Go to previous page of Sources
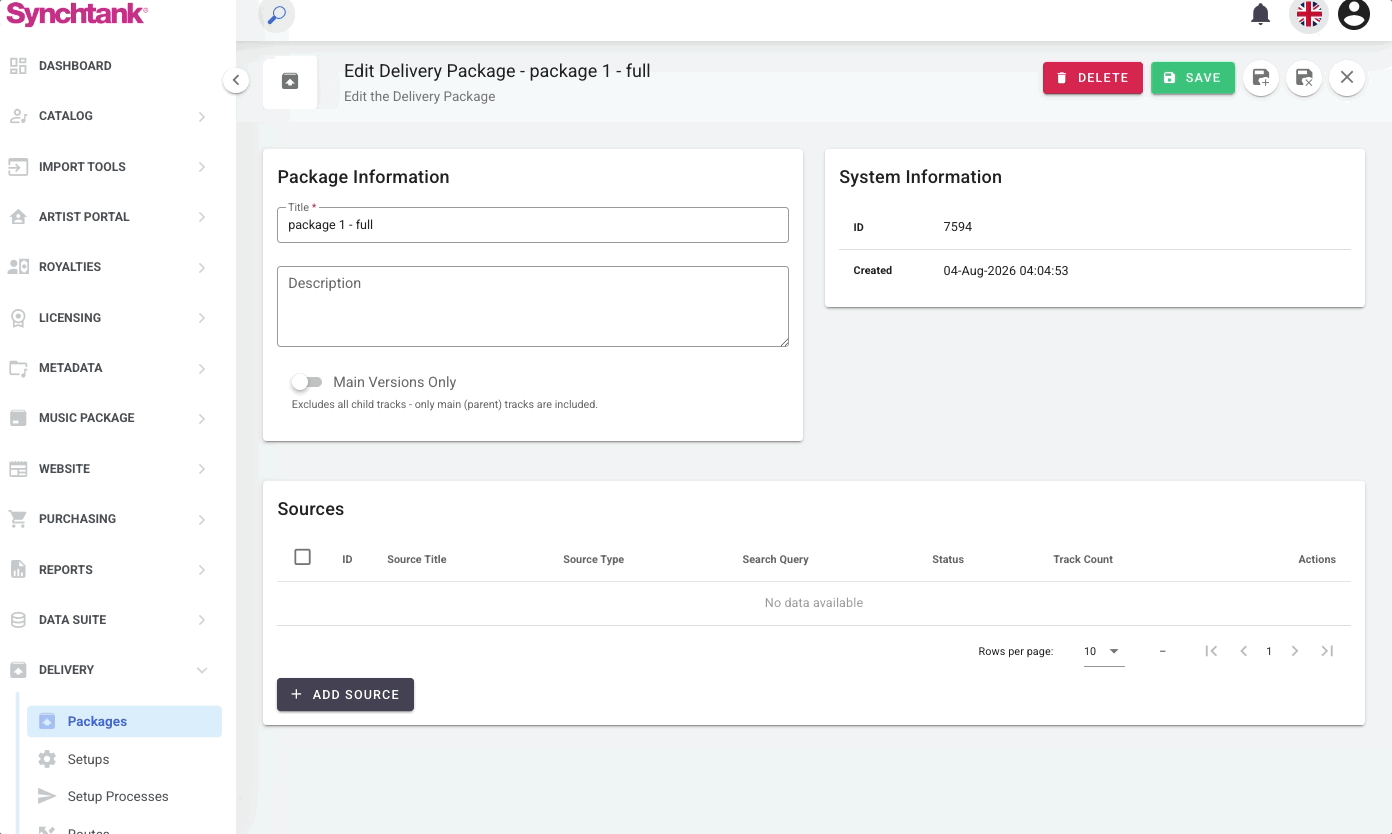Image resolution: width=1392 pixels, height=834 pixels. click(1243, 651)
